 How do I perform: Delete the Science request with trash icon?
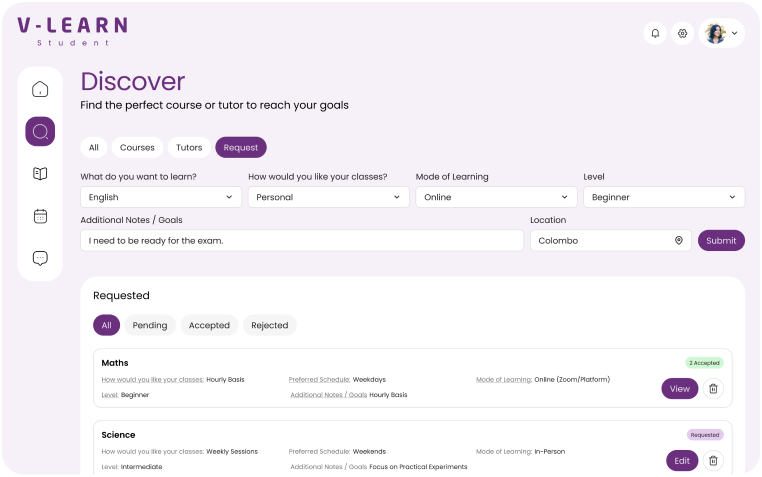click(713, 461)
